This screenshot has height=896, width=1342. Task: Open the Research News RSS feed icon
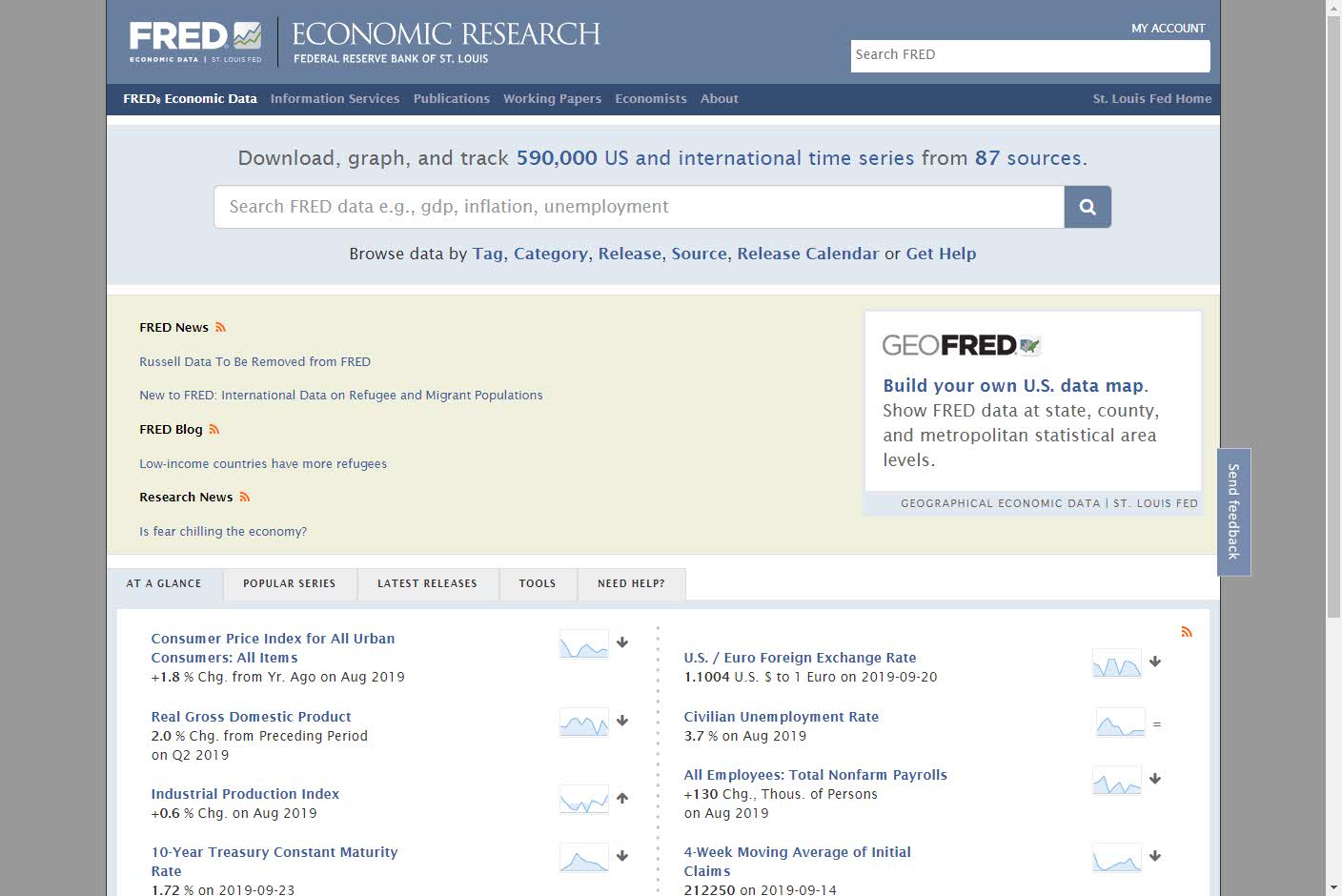tap(245, 497)
